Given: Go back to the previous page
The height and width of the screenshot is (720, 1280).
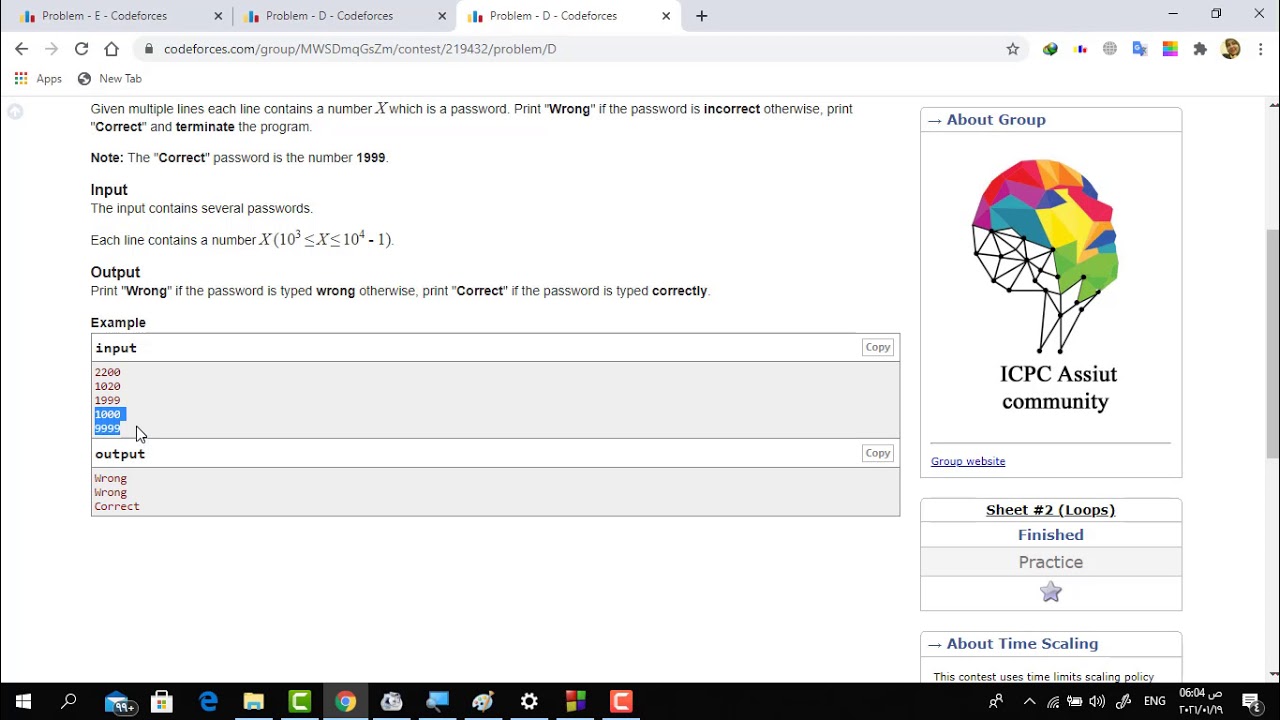Looking at the screenshot, I should pyautogui.click(x=21, y=48).
